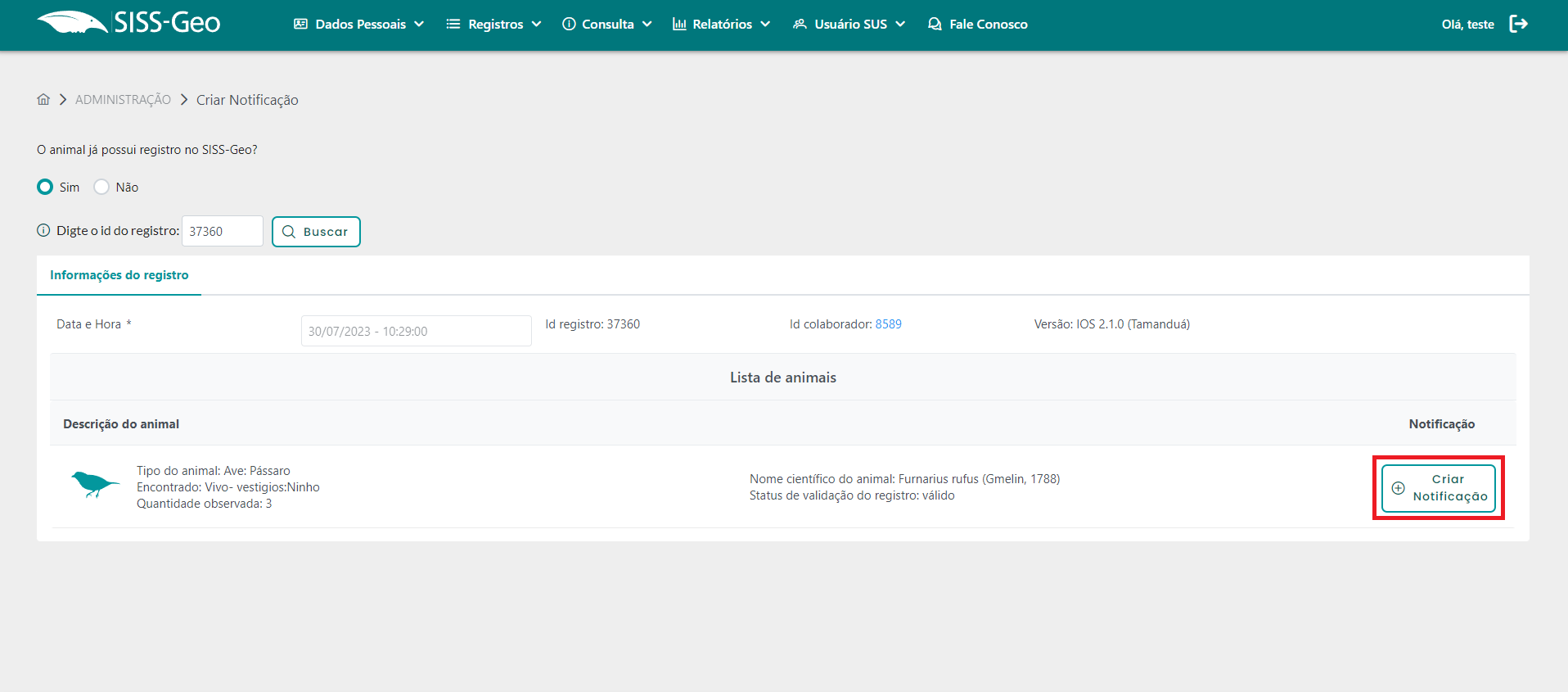This screenshot has width=1568, height=692.
Task: Open the Consulta dropdown menu
Action: (607, 25)
